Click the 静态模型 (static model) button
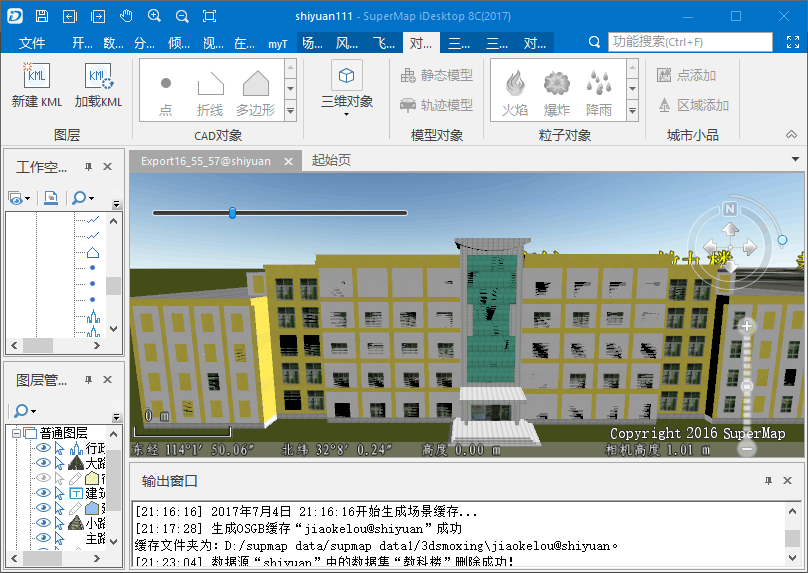The image size is (808, 573). click(437, 75)
